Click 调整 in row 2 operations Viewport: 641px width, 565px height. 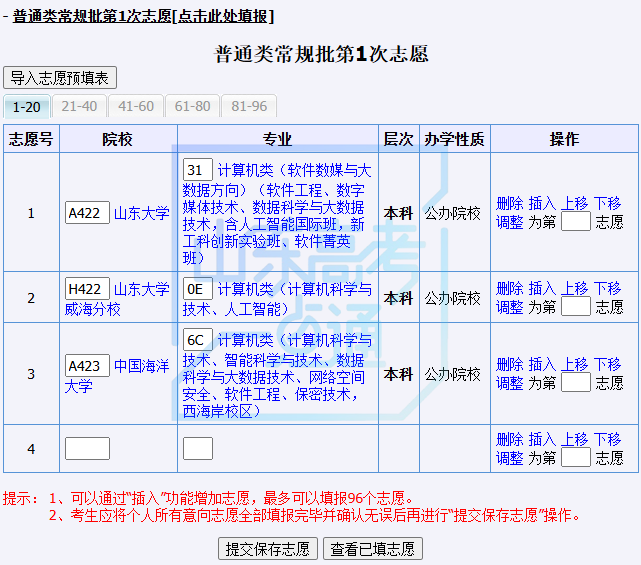(509, 307)
